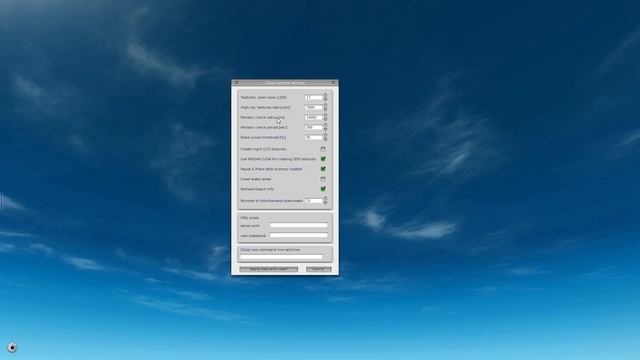Click the down arrow for high res. textures radius
Image resolution: width=640 pixels, height=360 pixels.
pos(325,109)
